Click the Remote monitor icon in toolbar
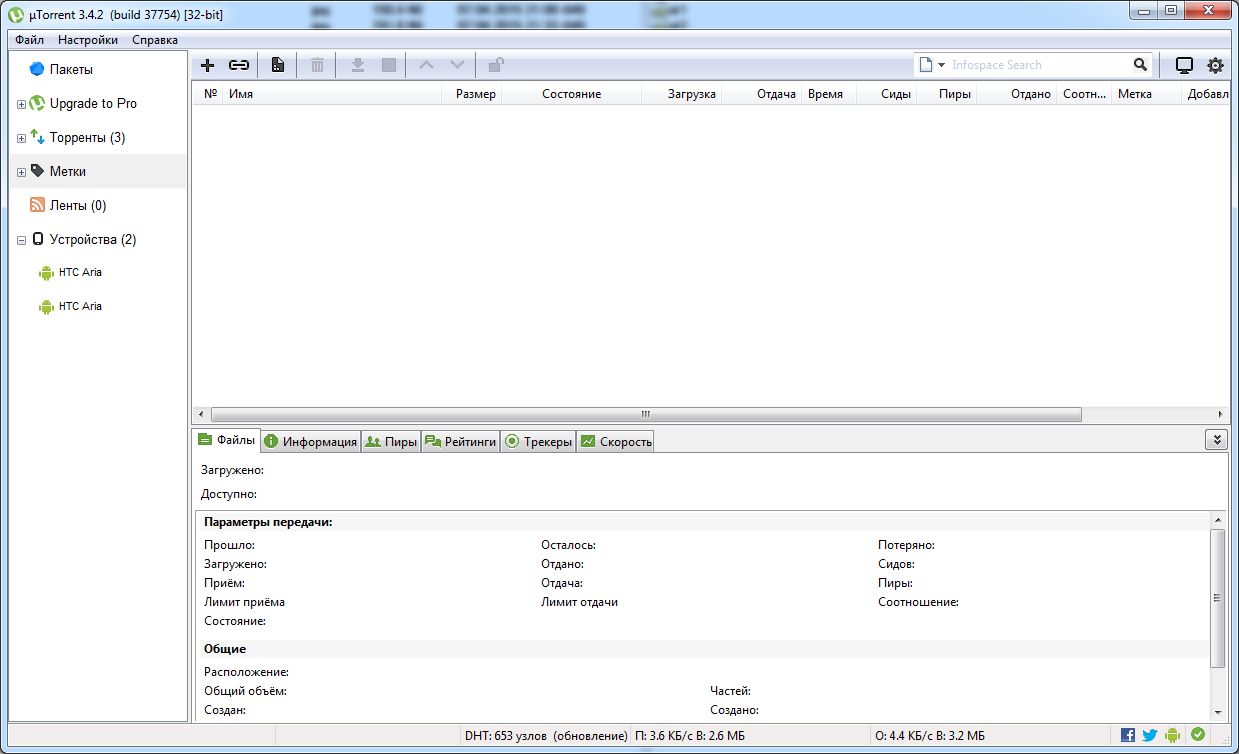Image resolution: width=1239 pixels, height=754 pixels. 1184,65
